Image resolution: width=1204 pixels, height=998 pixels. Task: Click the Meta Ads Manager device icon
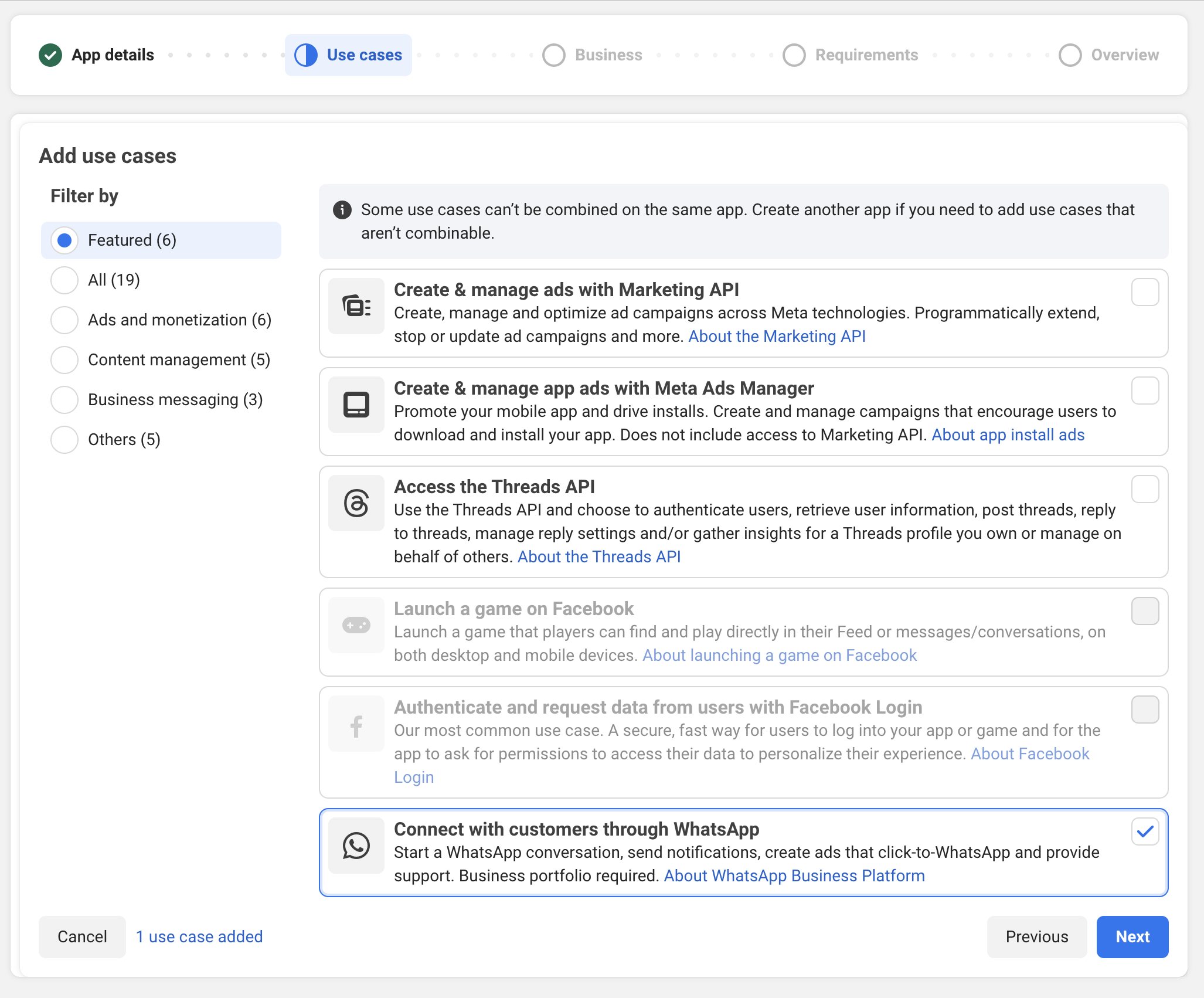356,405
